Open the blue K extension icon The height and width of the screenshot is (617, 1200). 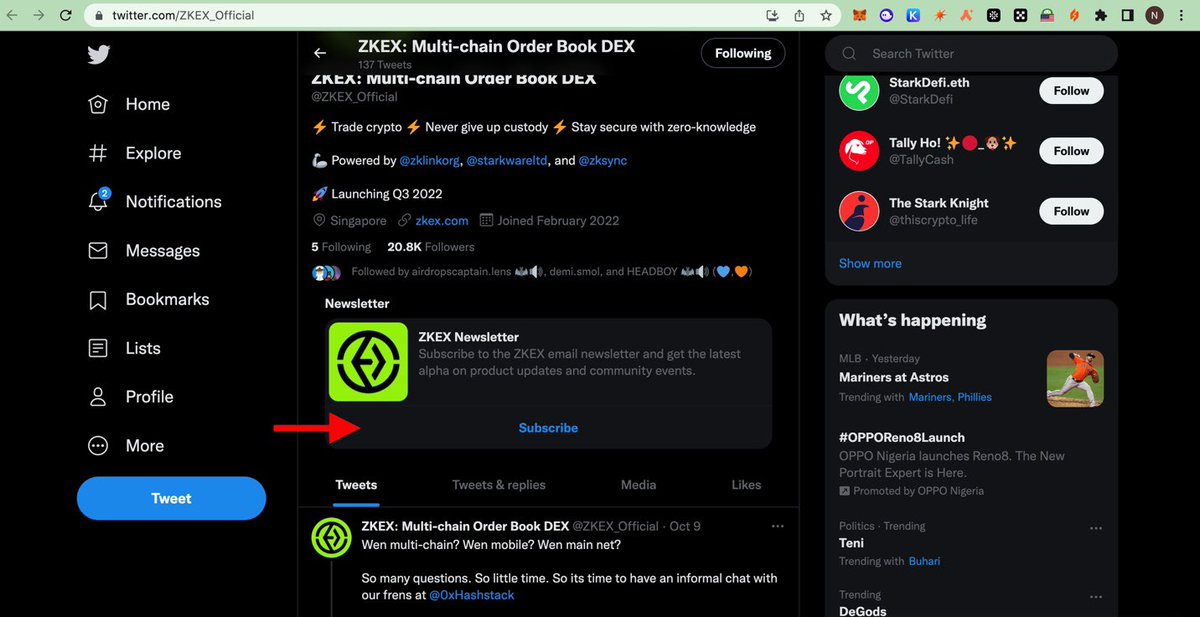[x=913, y=16]
